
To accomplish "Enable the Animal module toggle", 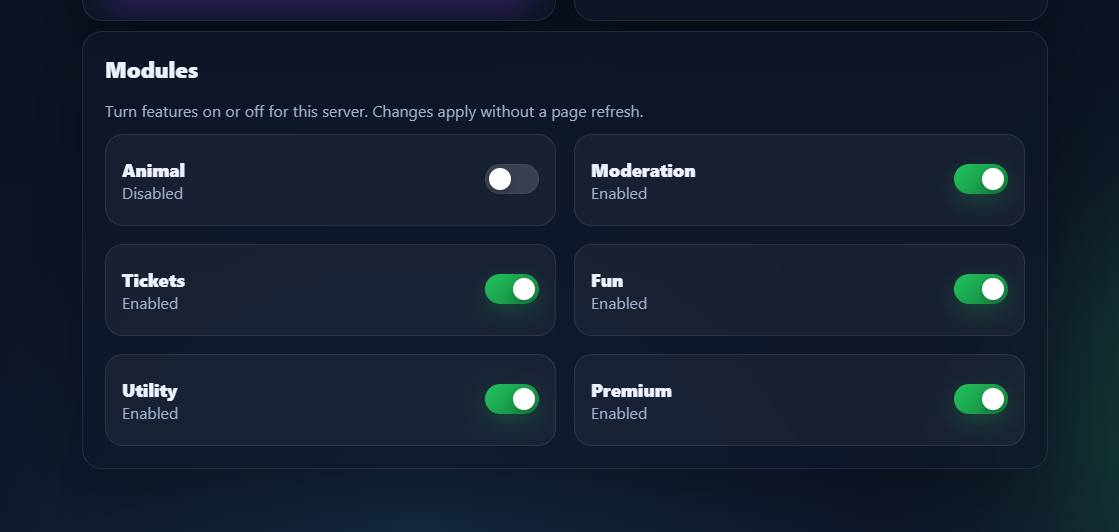I will point(512,179).
